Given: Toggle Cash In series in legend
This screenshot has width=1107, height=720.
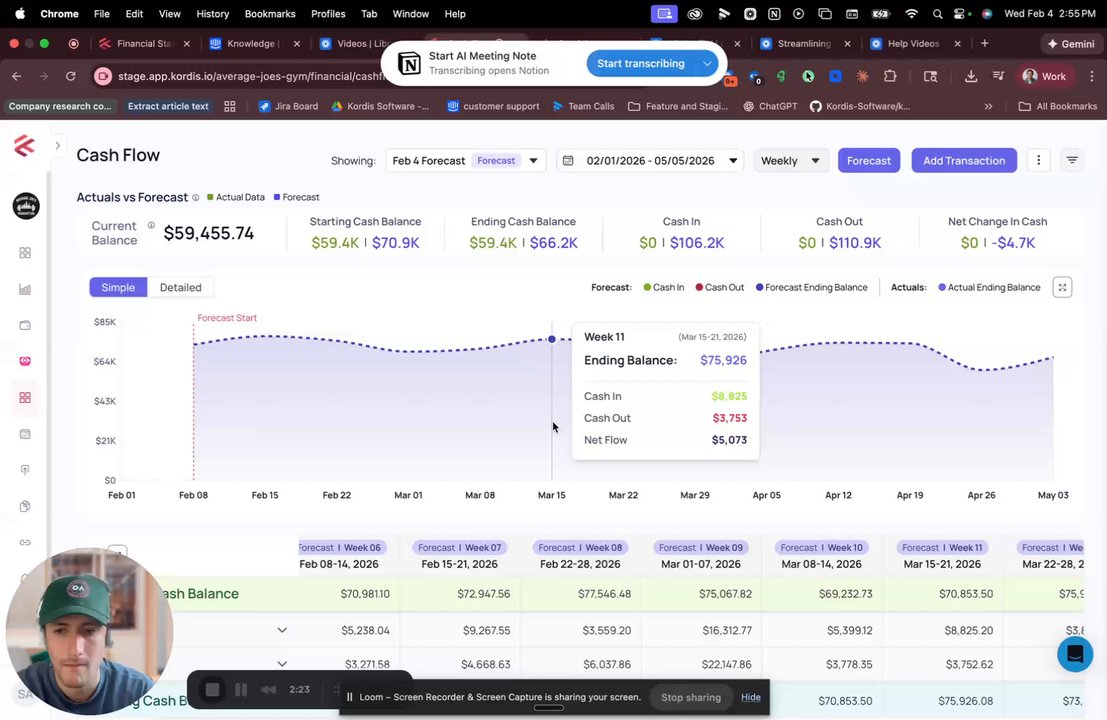Looking at the screenshot, I should pos(664,287).
